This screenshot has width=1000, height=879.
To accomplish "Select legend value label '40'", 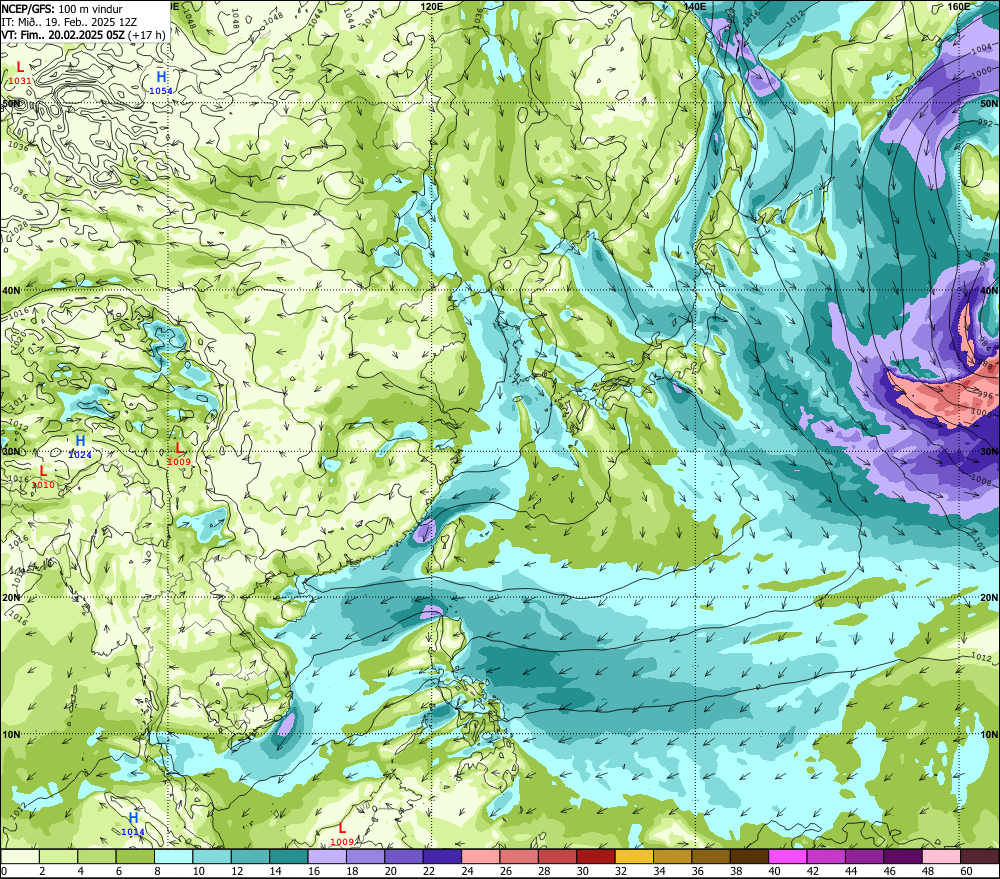I will click(x=775, y=871).
